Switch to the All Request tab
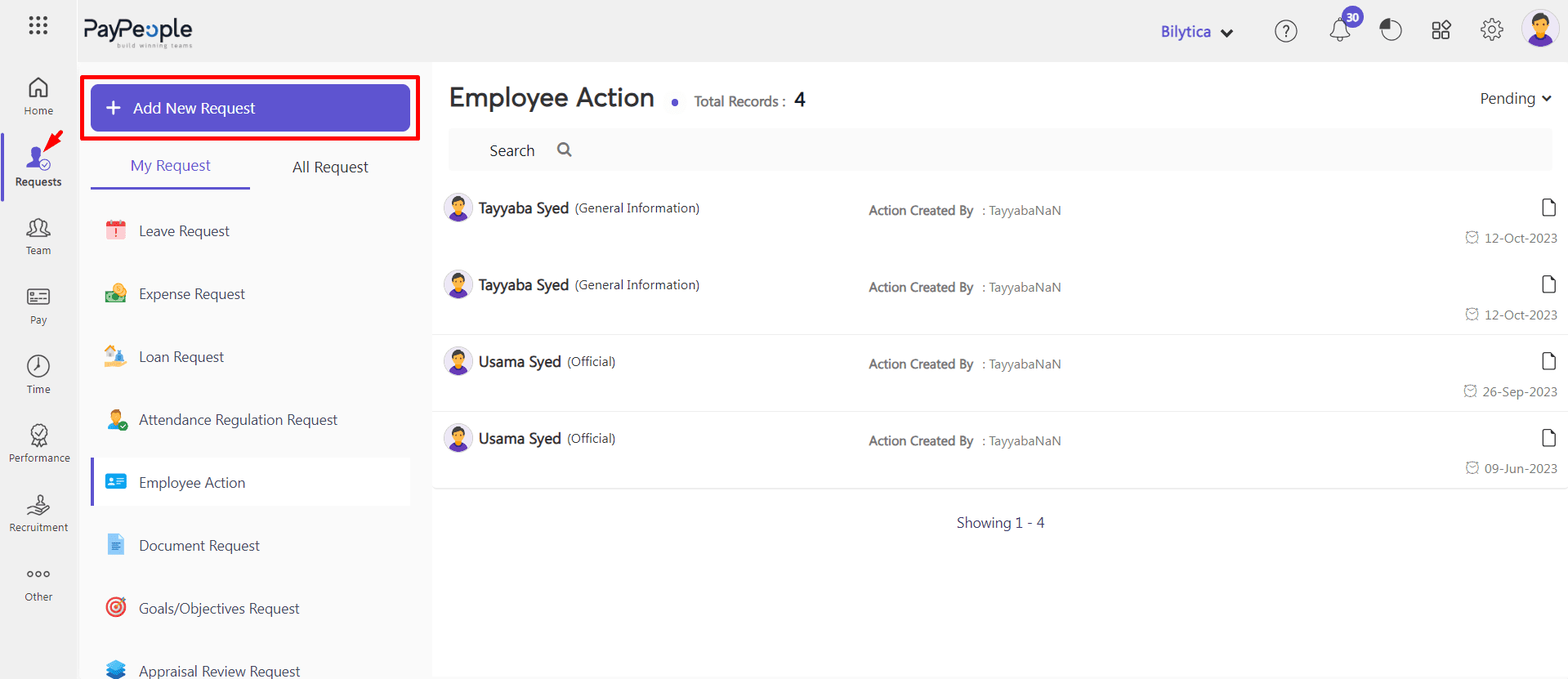The width and height of the screenshot is (1568, 679). click(x=330, y=167)
